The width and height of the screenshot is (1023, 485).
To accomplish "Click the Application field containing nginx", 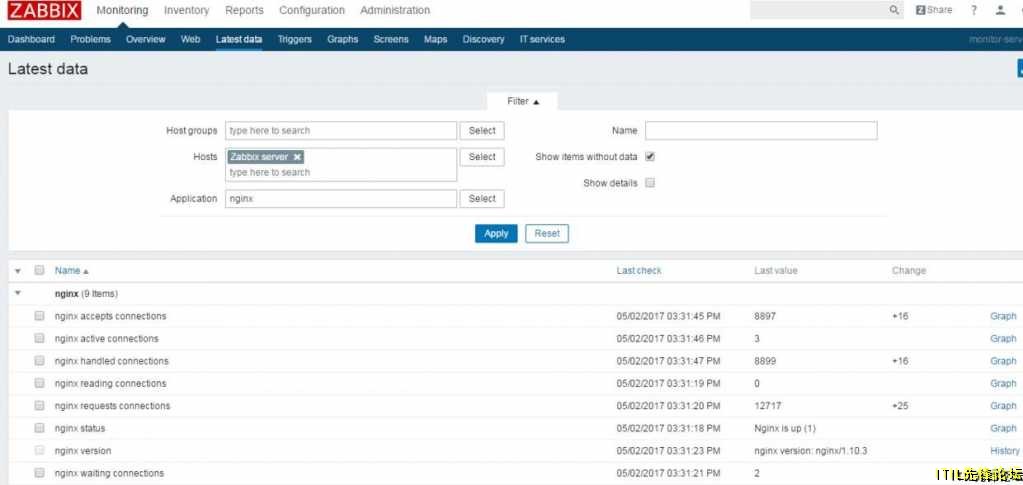I will pos(341,198).
